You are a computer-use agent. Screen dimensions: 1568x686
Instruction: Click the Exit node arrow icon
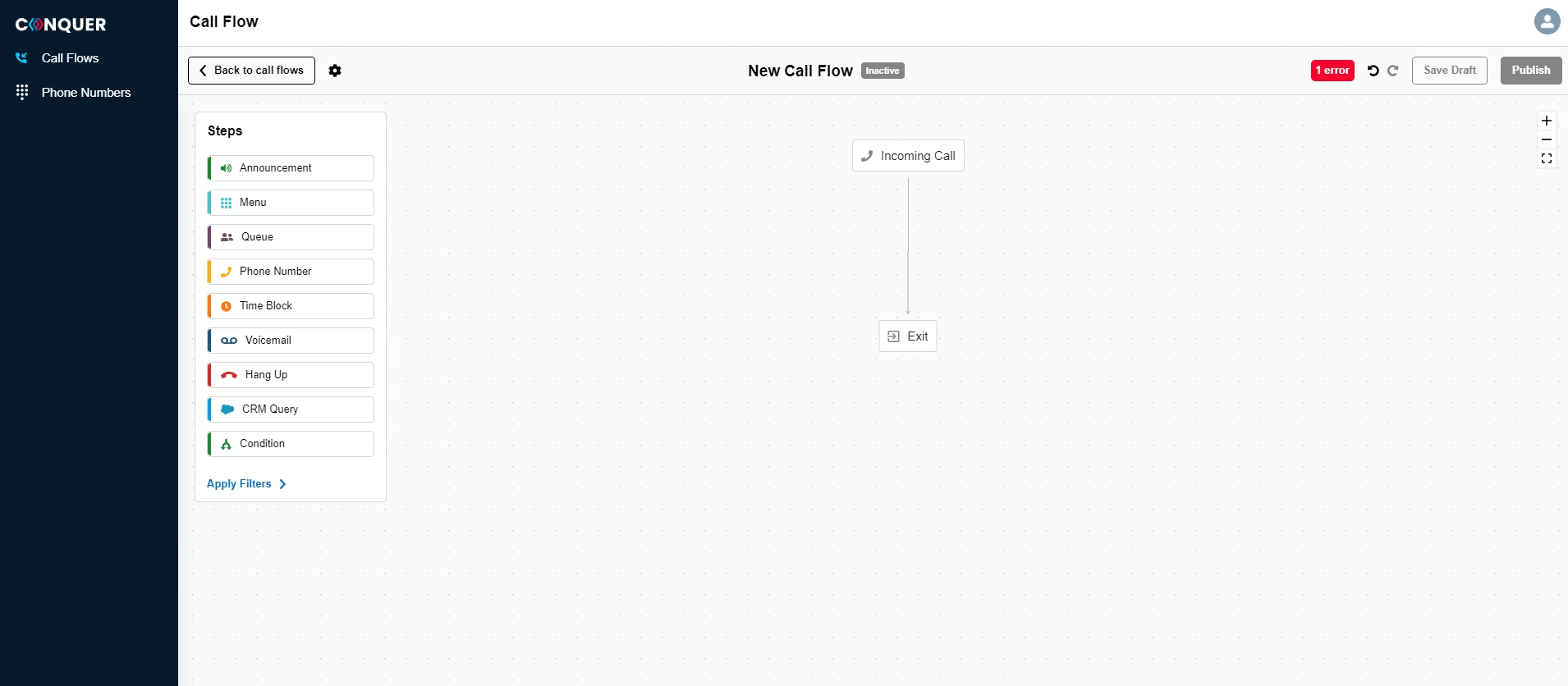point(894,336)
